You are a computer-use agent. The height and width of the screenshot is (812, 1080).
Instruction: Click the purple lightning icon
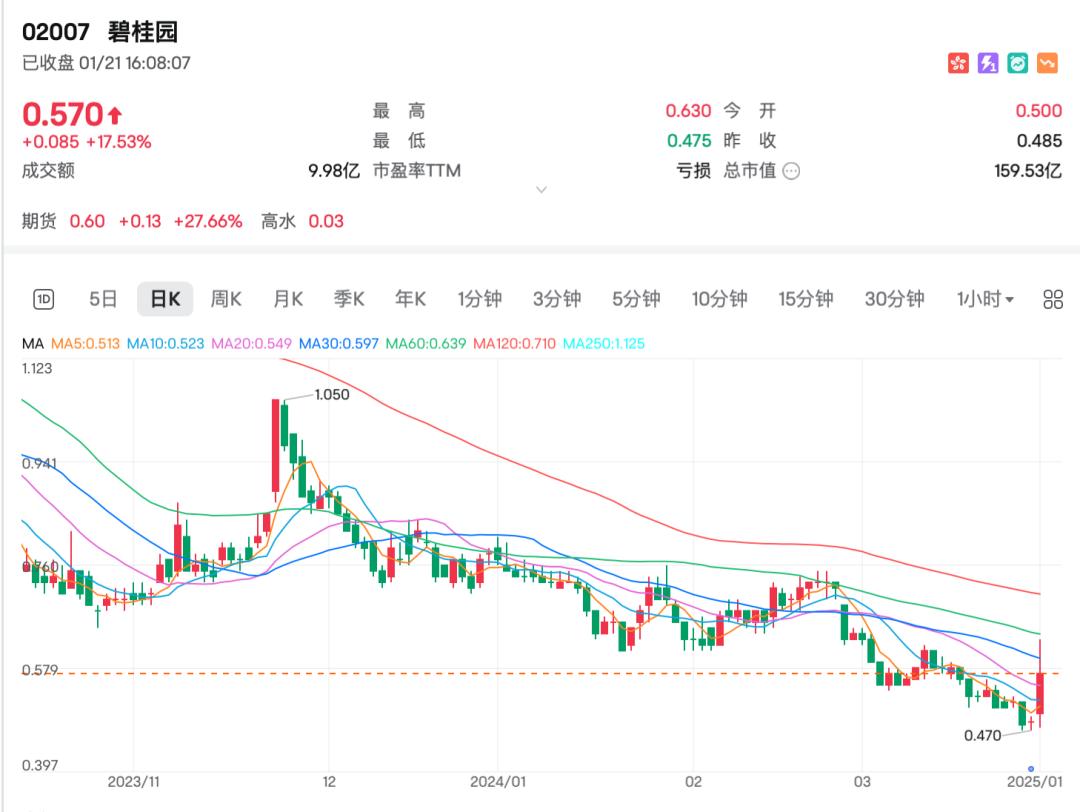[988, 63]
